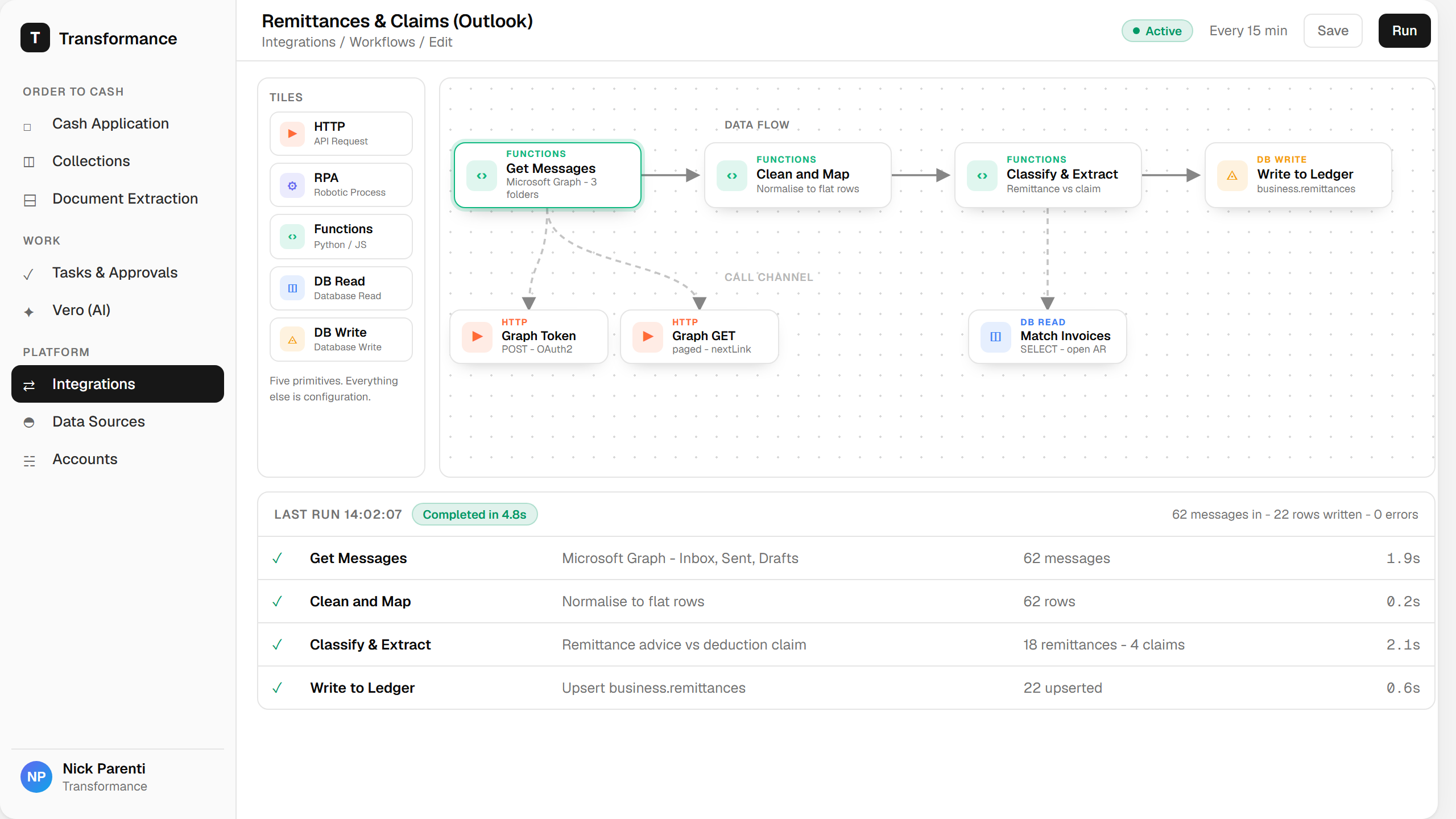Select the Get Messages workflow node
Screen dimensions: 1456x819
548,175
